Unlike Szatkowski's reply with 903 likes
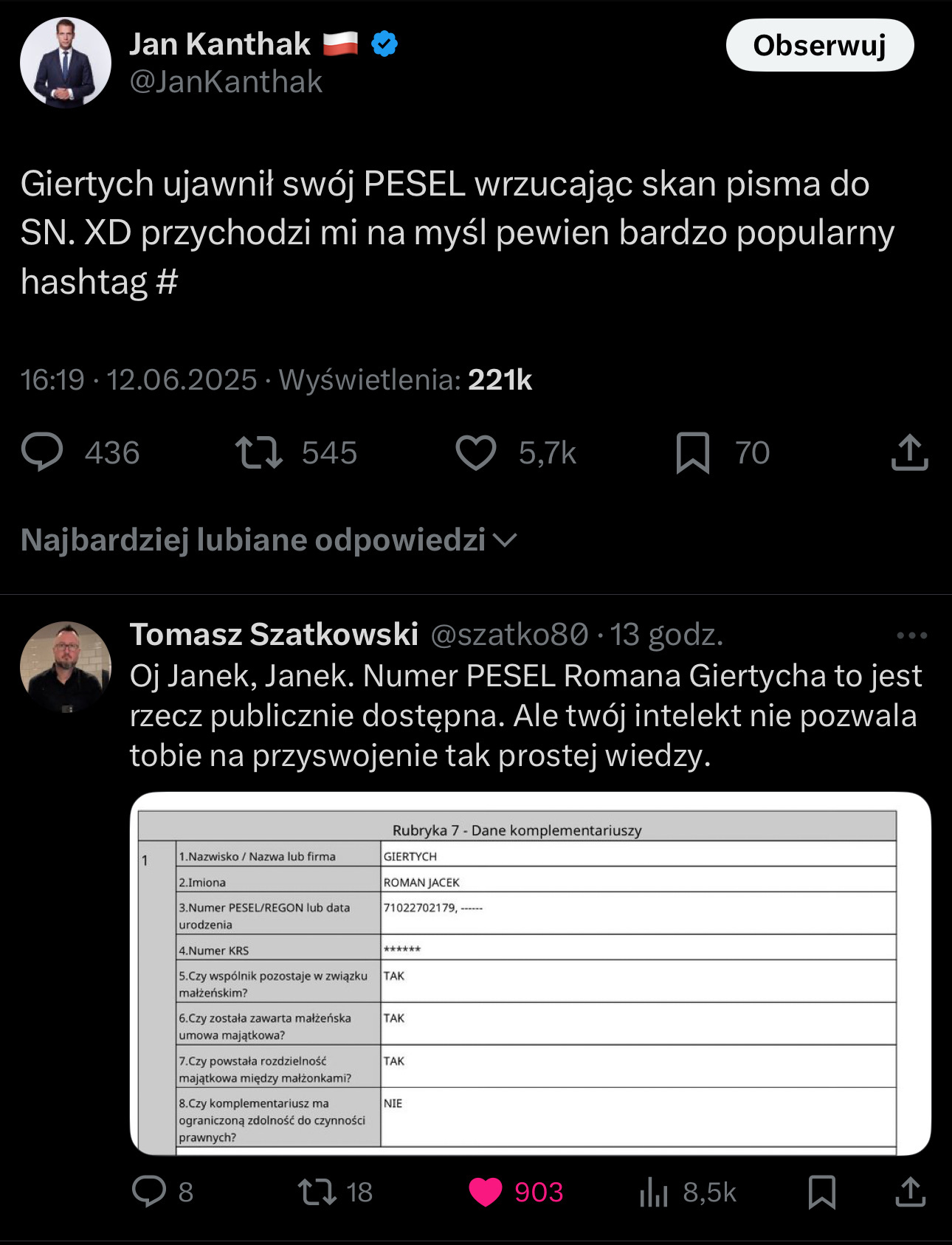This screenshot has width=952, height=1245. (x=486, y=1191)
